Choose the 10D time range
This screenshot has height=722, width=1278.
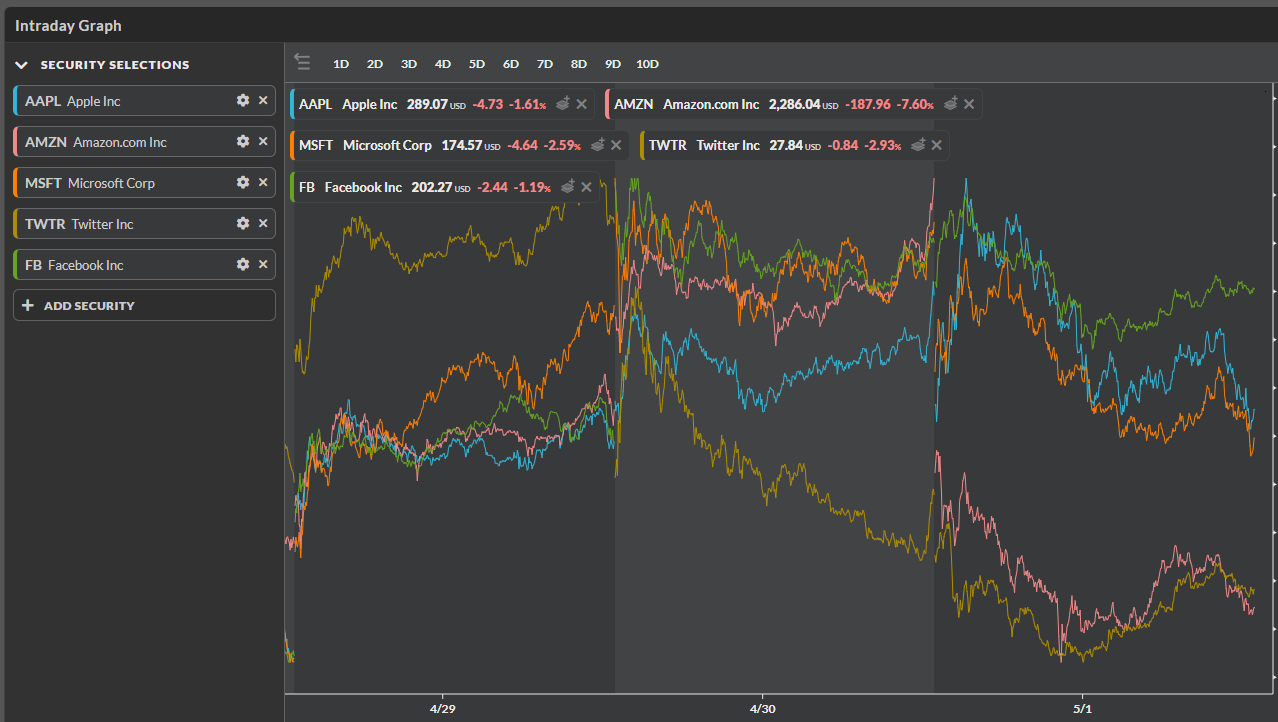point(647,64)
